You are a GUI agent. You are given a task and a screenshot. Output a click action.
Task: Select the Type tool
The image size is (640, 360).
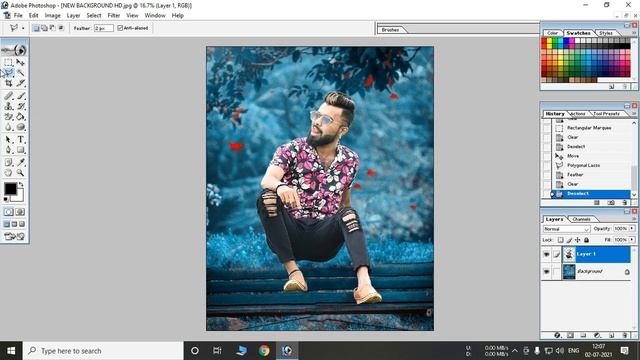[x=20, y=140]
